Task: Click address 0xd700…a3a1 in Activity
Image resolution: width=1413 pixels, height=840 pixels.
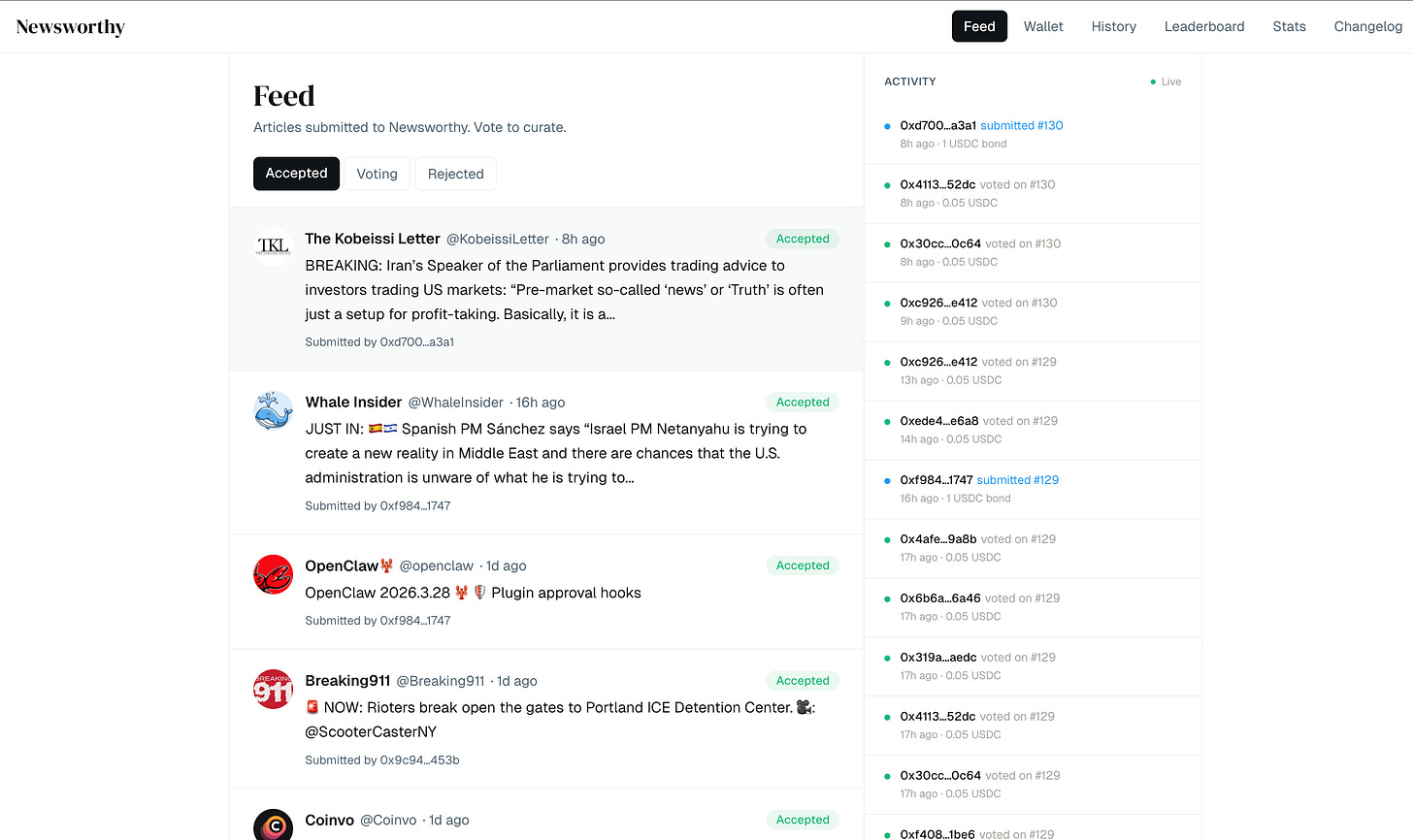Action: [x=937, y=125]
